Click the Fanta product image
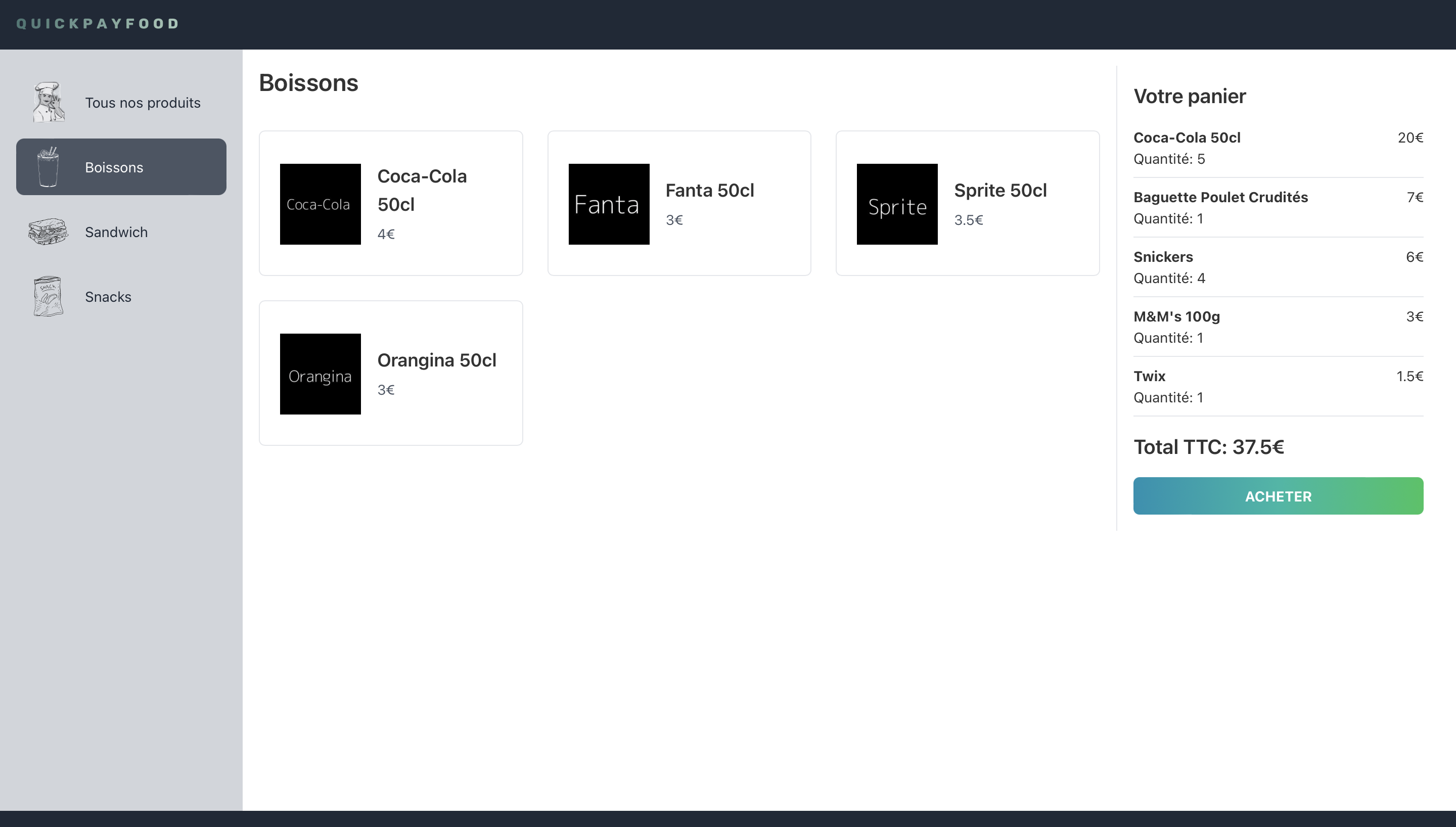 tap(609, 204)
